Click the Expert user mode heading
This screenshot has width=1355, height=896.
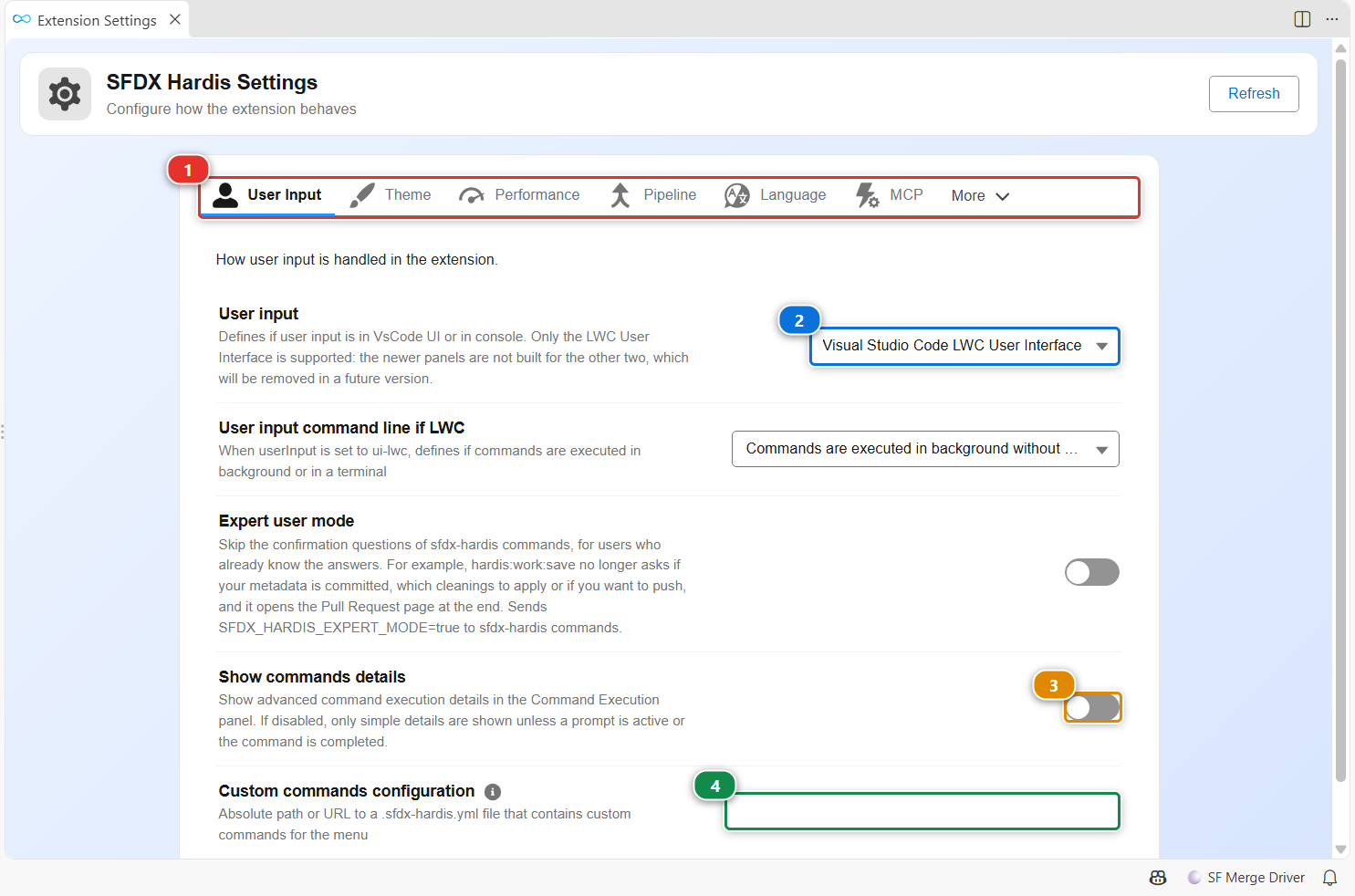[287, 521]
